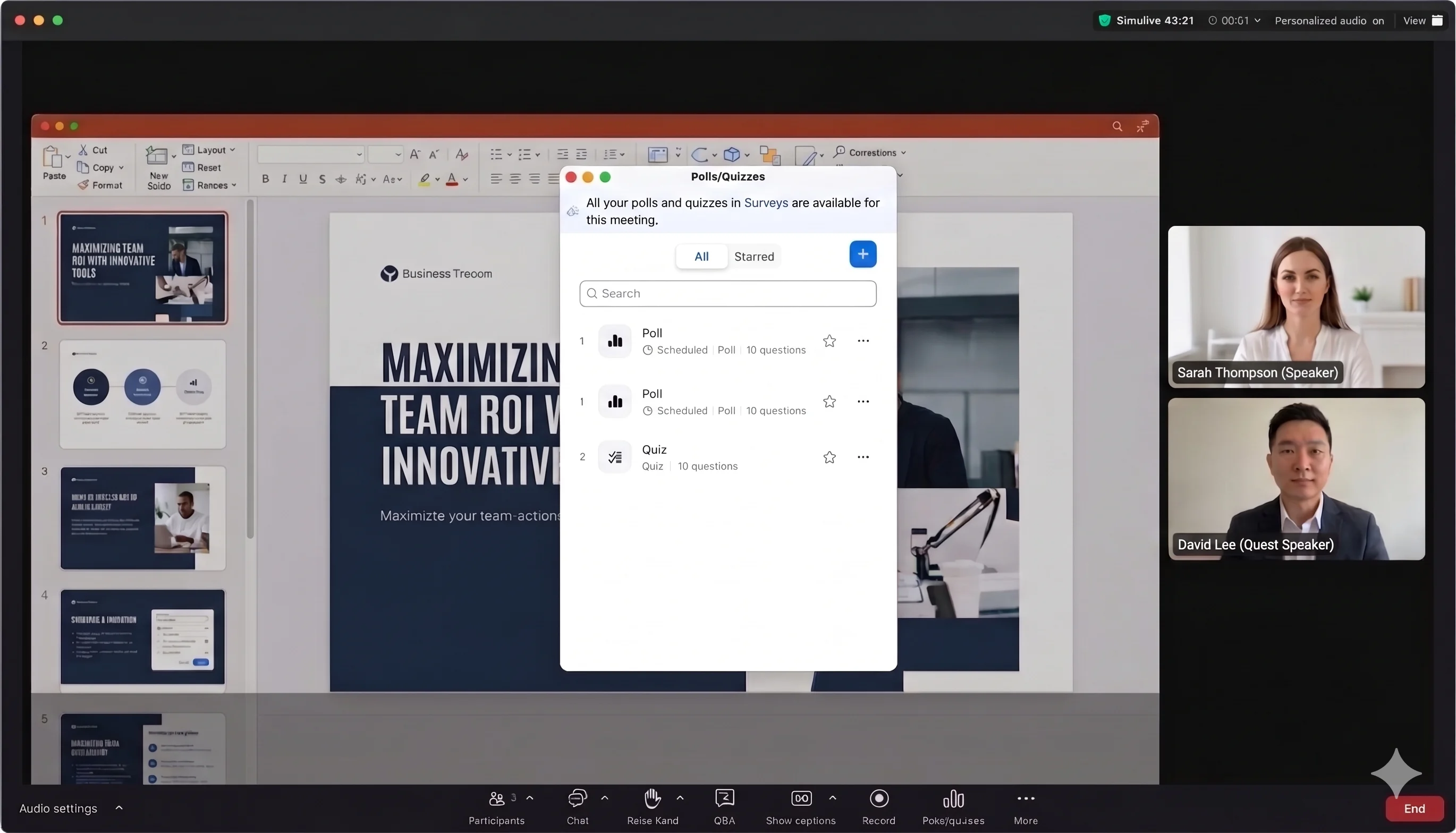This screenshot has height=833, width=1456.
Task: Expand the caret beside Chat
Action: [604, 798]
